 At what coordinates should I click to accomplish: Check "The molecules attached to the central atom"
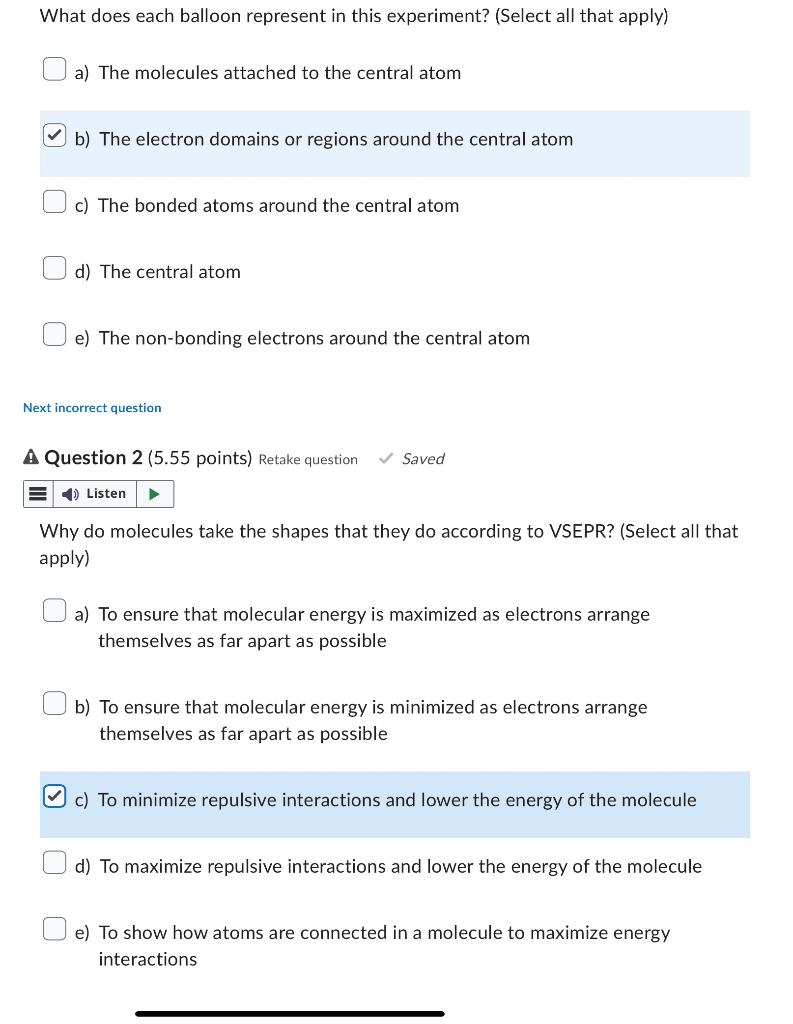coord(54,69)
